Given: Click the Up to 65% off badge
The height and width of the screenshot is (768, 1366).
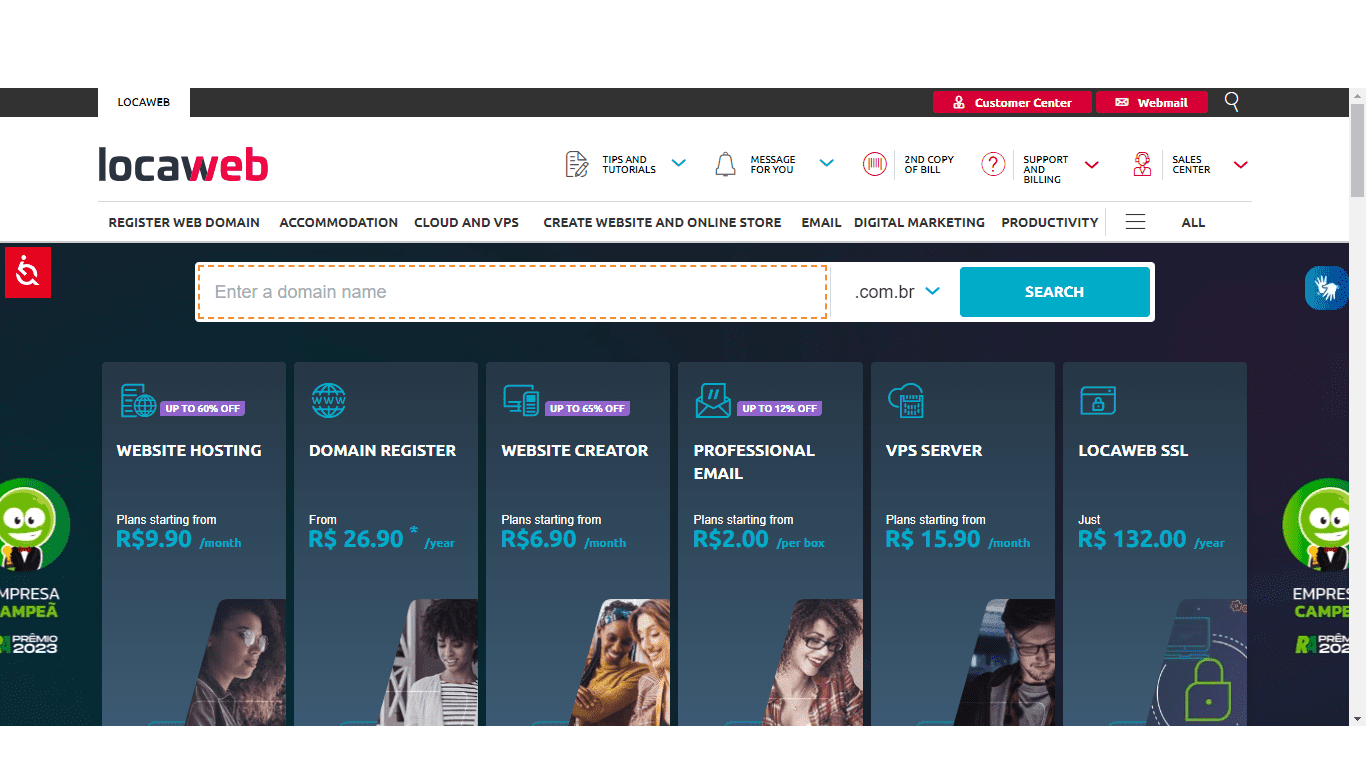Looking at the screenshot, I should click(x=588, y=408).
